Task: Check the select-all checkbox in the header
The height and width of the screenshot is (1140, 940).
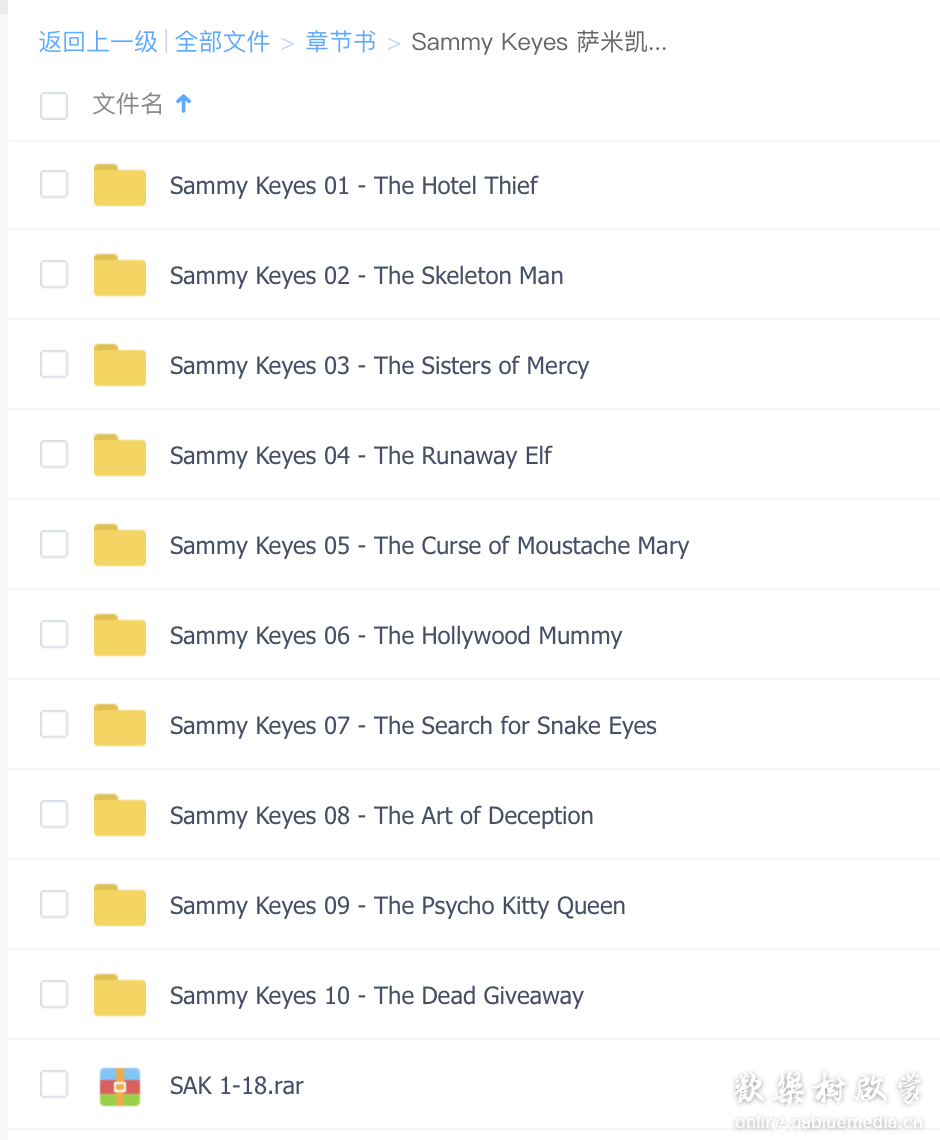Action: (54, 105)
